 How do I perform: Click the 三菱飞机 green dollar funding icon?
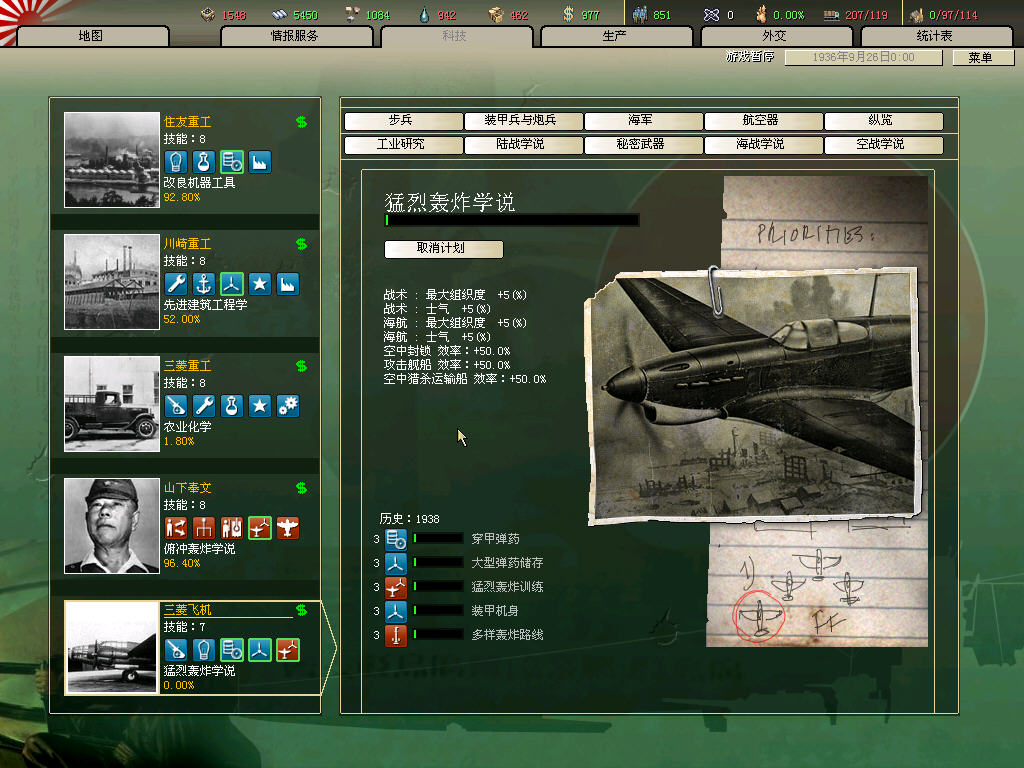[302, 610]
